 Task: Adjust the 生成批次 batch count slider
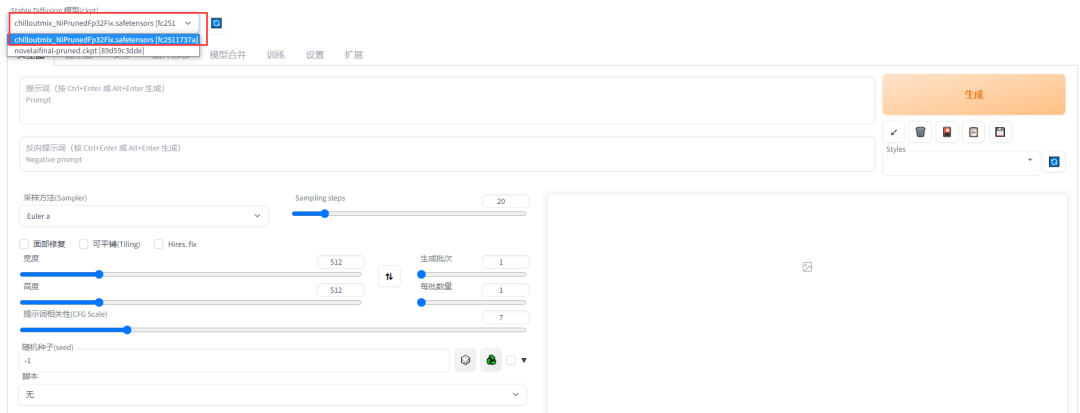coord(472,274)
